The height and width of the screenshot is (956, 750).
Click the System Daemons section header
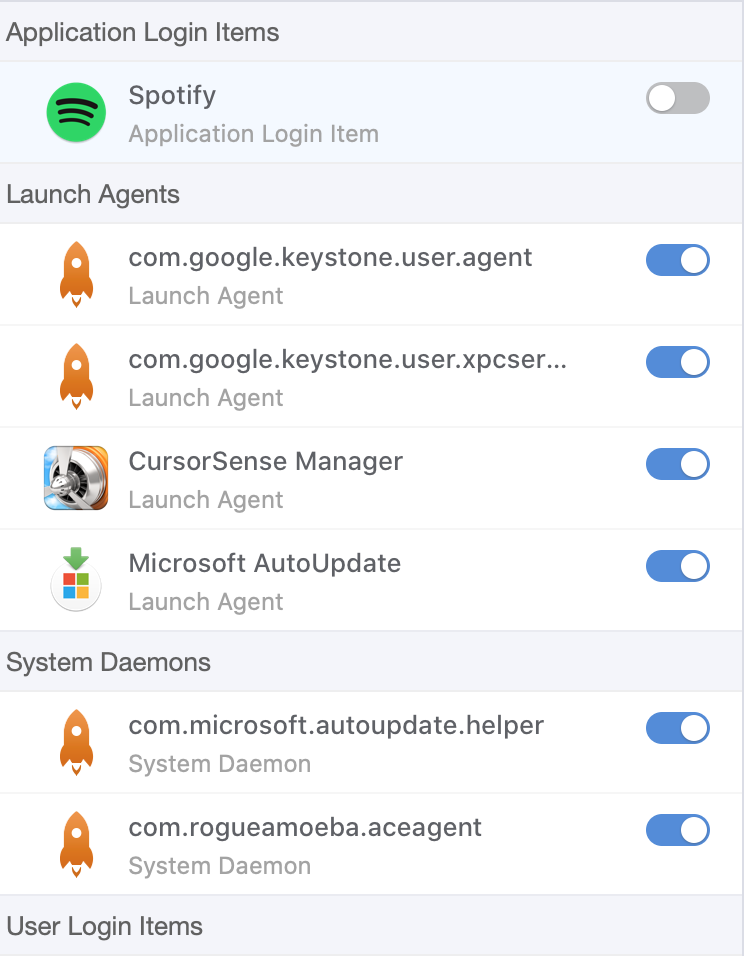109,662
